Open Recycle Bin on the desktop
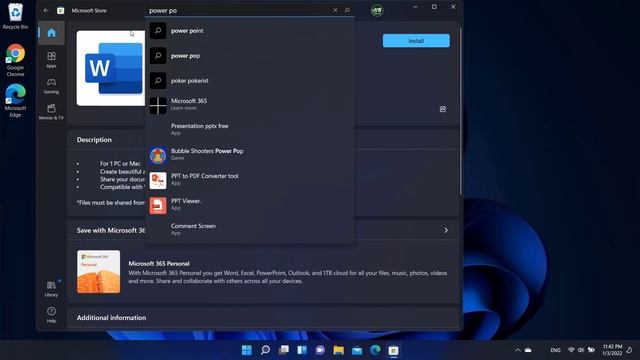 (x=15, y=16)
